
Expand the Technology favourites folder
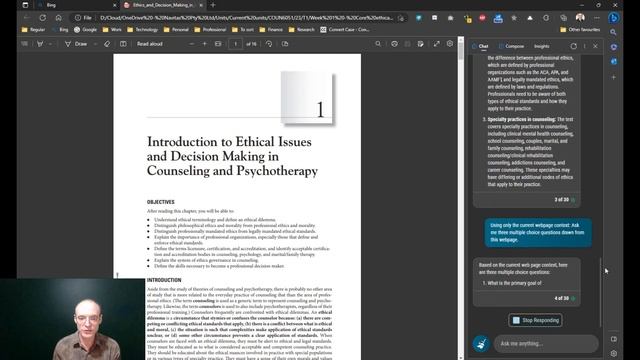[142, 29]
